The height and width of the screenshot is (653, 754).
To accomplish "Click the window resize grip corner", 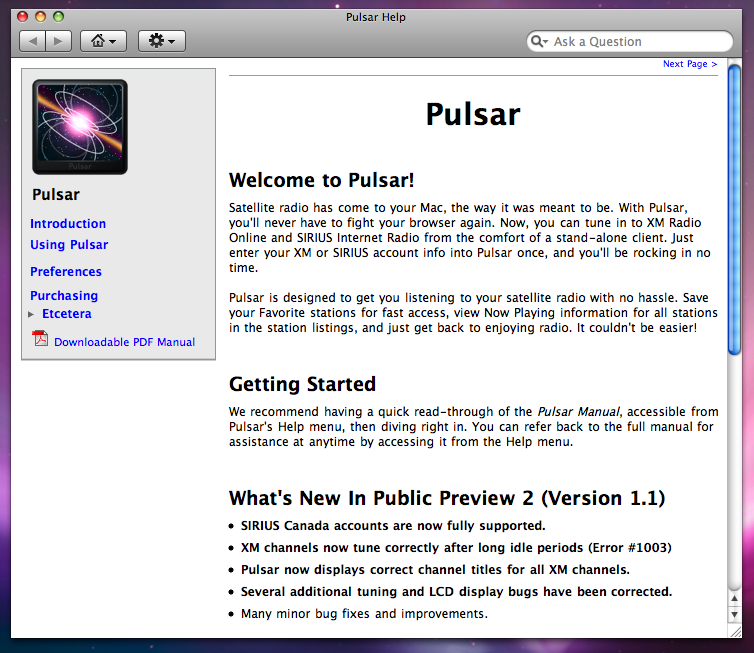I will coord(735,631).
